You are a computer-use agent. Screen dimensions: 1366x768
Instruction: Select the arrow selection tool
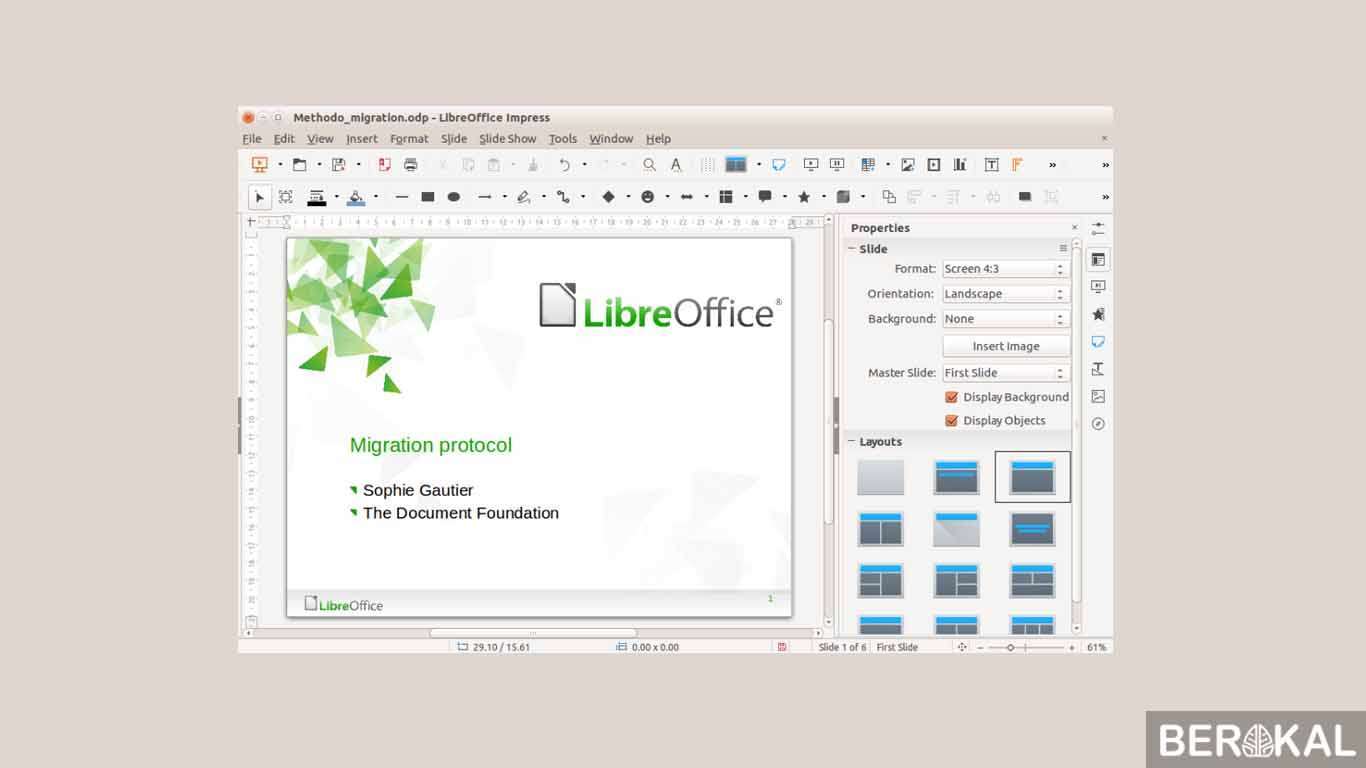pos(259,197)
